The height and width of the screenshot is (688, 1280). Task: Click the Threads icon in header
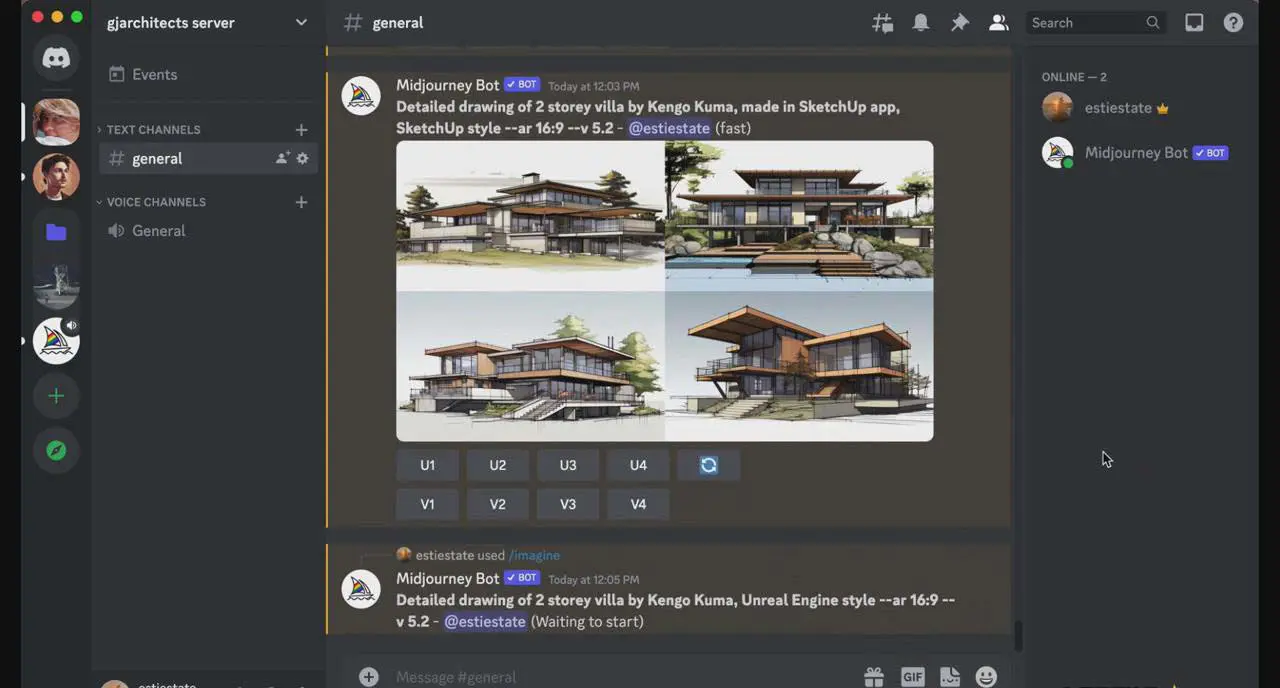point(882,23)
